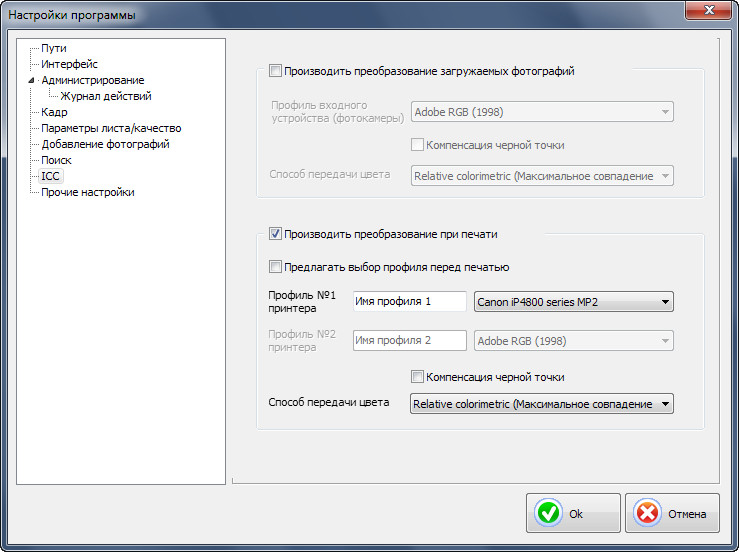Collapse the Администрирование tree node
Viewport: 739px width, 552px height.
click(31, 80)
